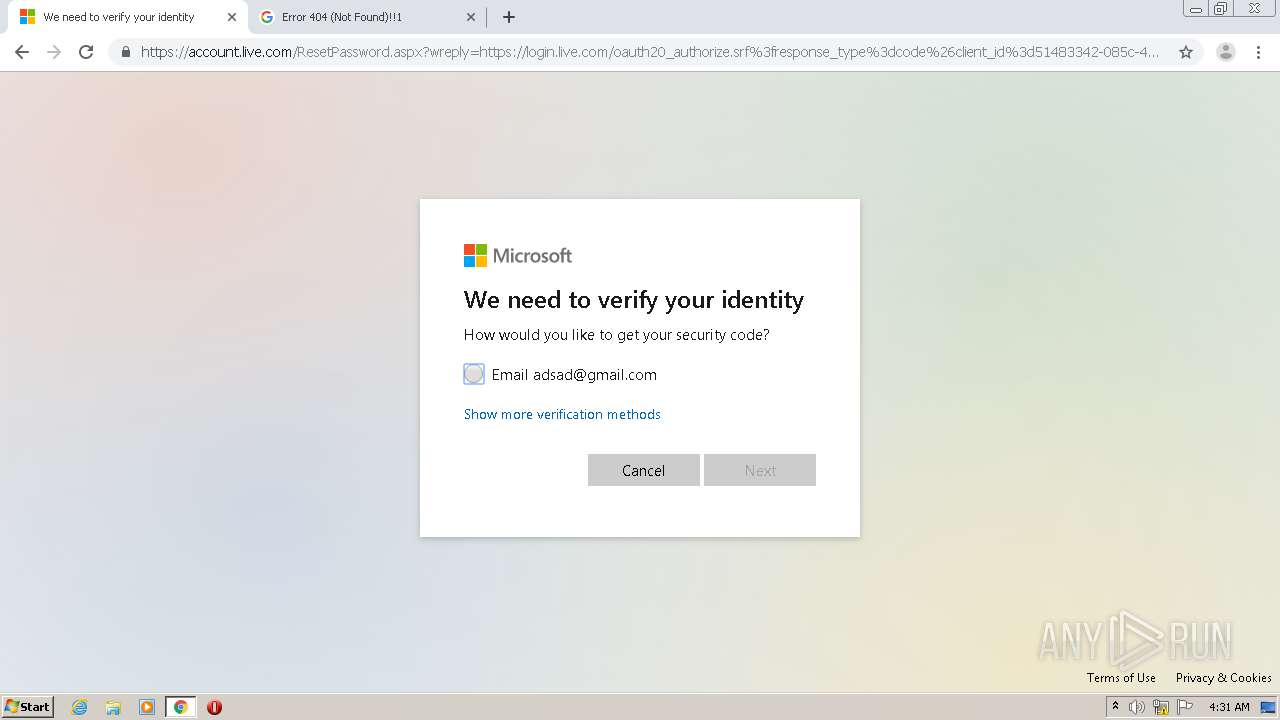The image size is (1280, 720).
Task: Open Show more verification methods link
Action: coord(562,414)
